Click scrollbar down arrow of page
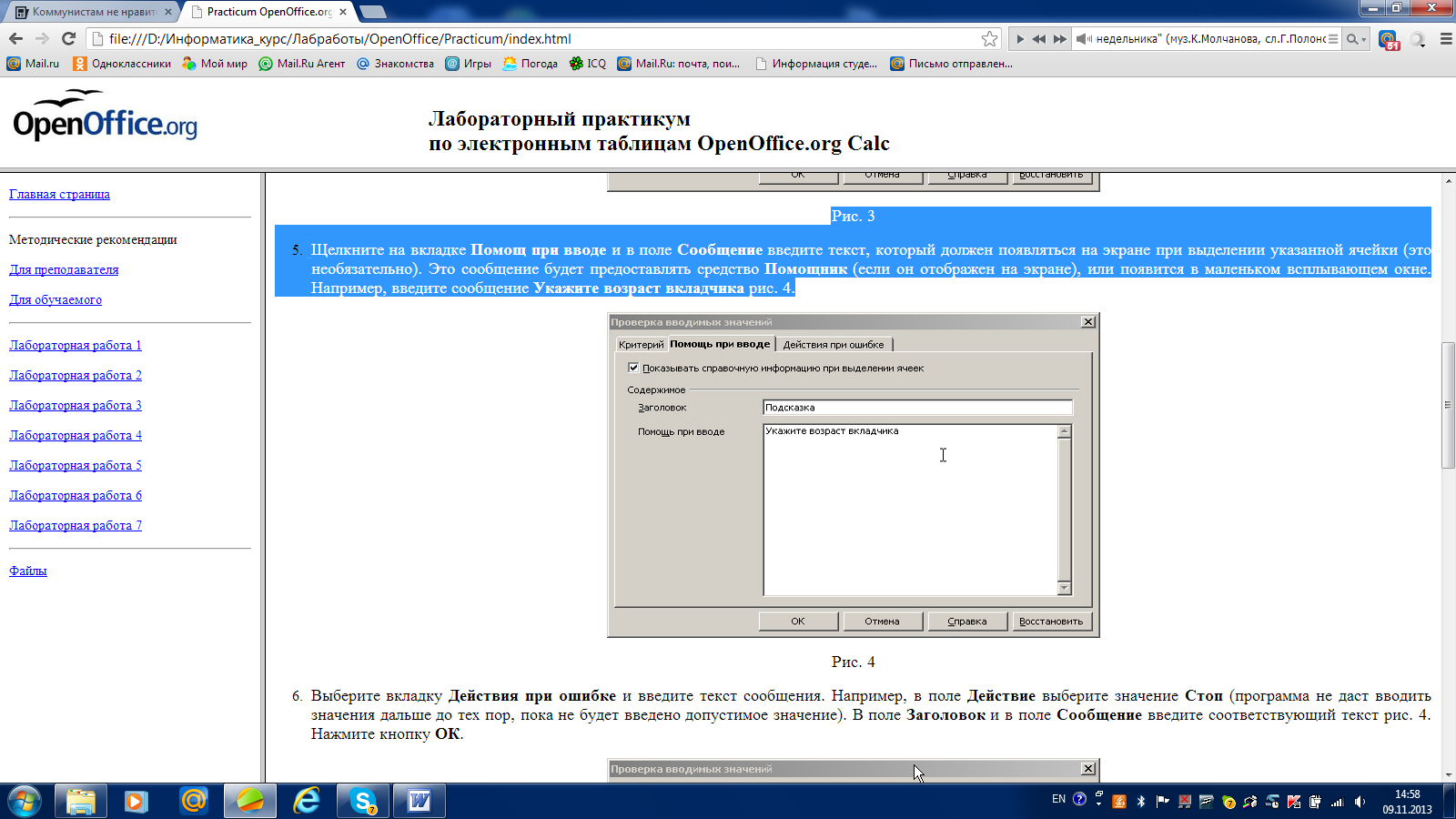The image size is (1456, 819). [x=1448, y=775]
